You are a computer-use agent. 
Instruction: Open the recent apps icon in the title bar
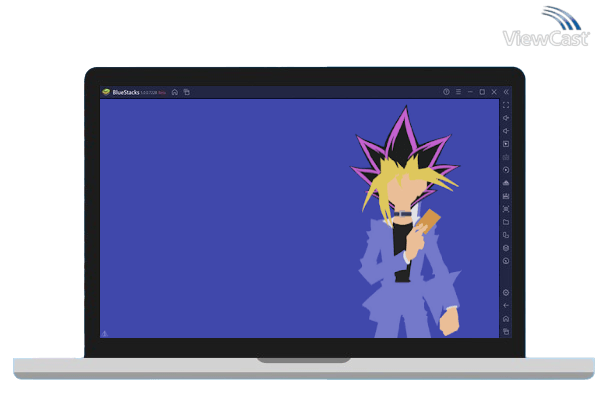[187, 92]
